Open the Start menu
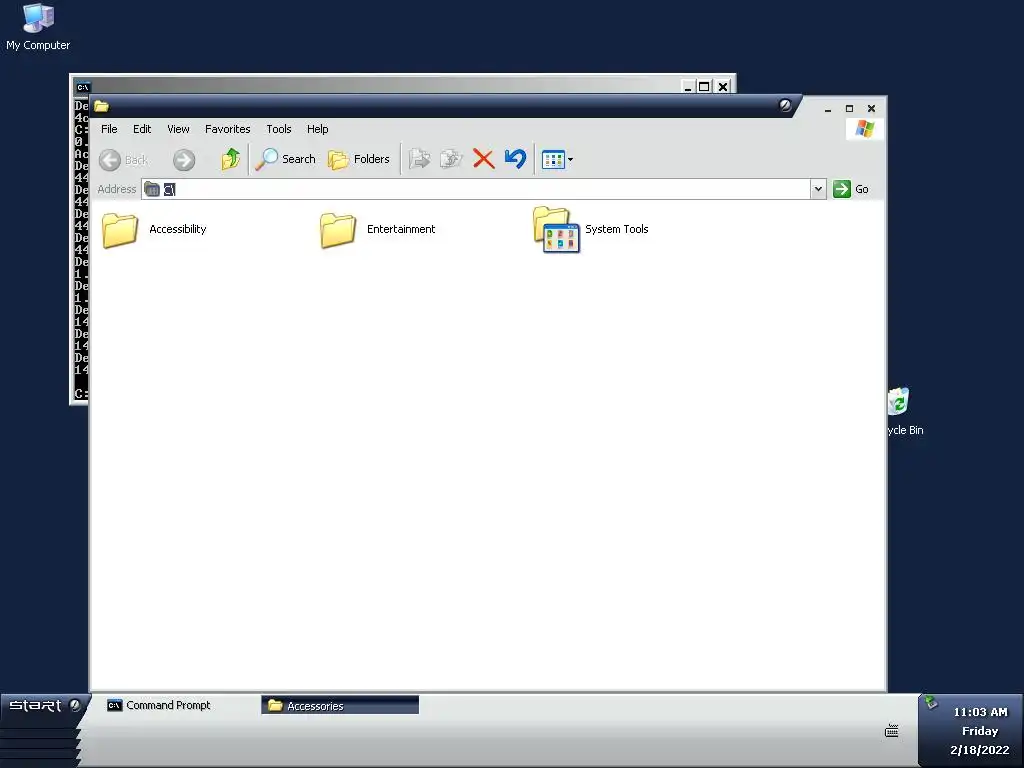This screenshot has width=1024, height=768. coord(43,706)
